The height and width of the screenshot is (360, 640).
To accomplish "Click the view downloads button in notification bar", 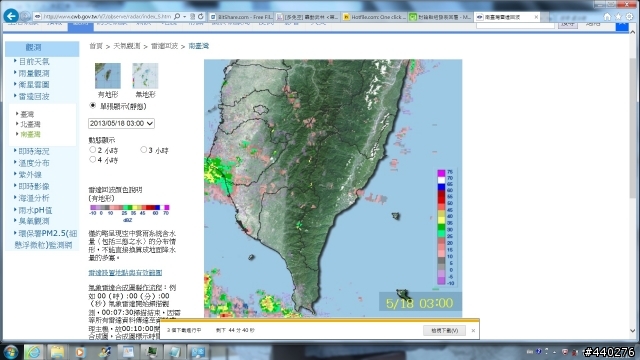I will (444, 330).
